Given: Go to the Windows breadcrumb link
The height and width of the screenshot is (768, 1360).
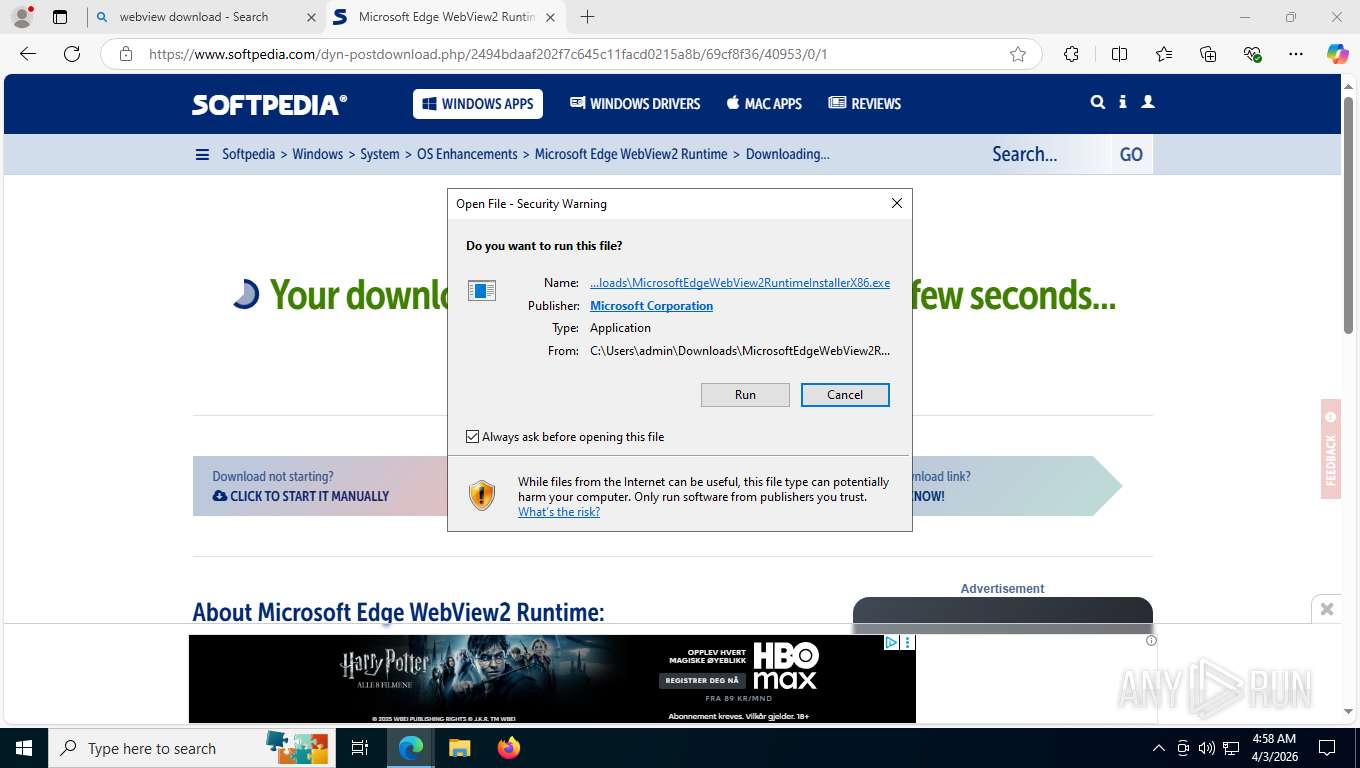Looking at the screenshot, I should click(318, 154).
